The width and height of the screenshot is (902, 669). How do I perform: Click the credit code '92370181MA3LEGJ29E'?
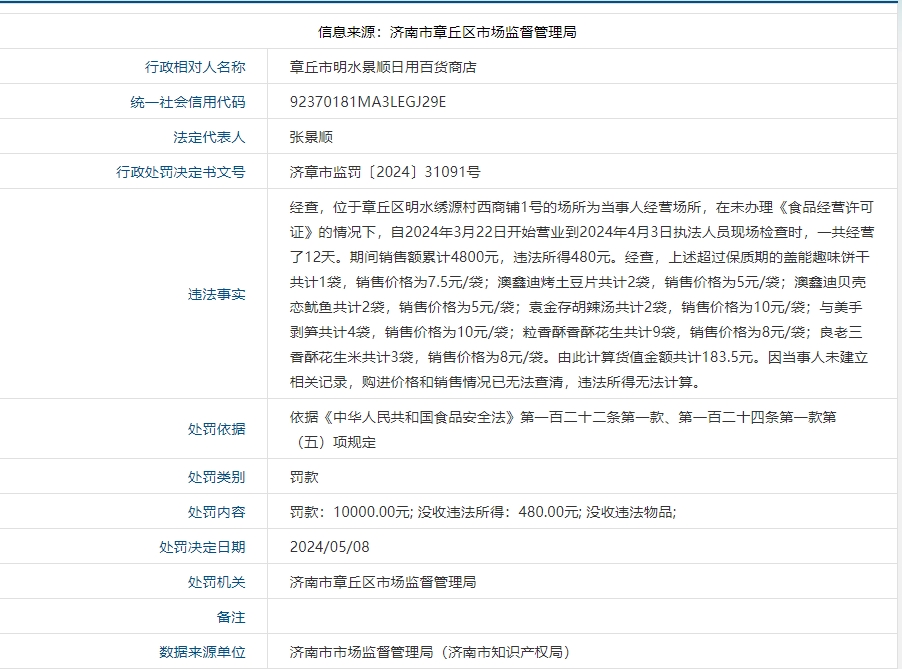click(368, 102)
